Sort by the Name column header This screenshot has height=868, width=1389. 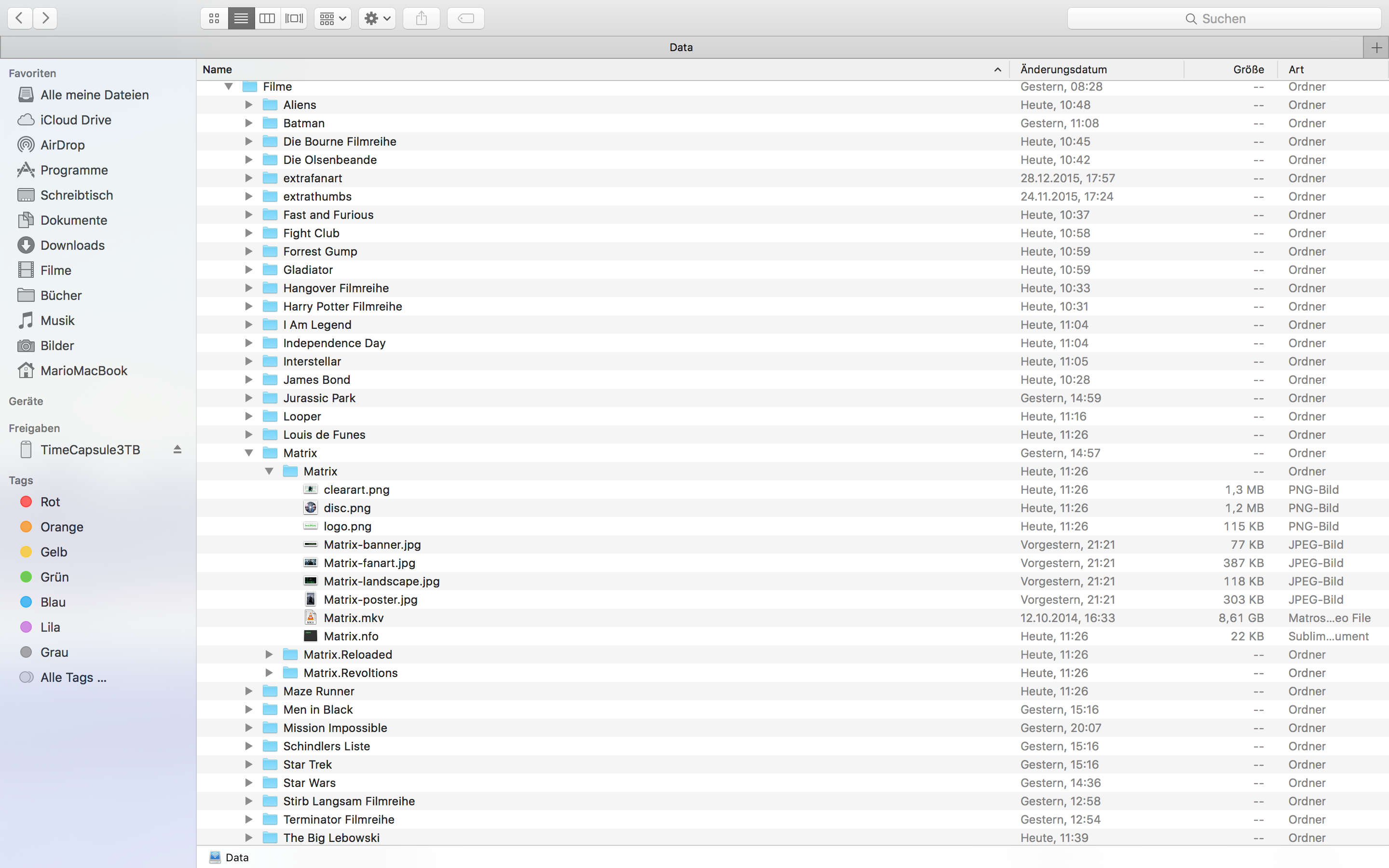pyautogui.click(x=603, y=69)
